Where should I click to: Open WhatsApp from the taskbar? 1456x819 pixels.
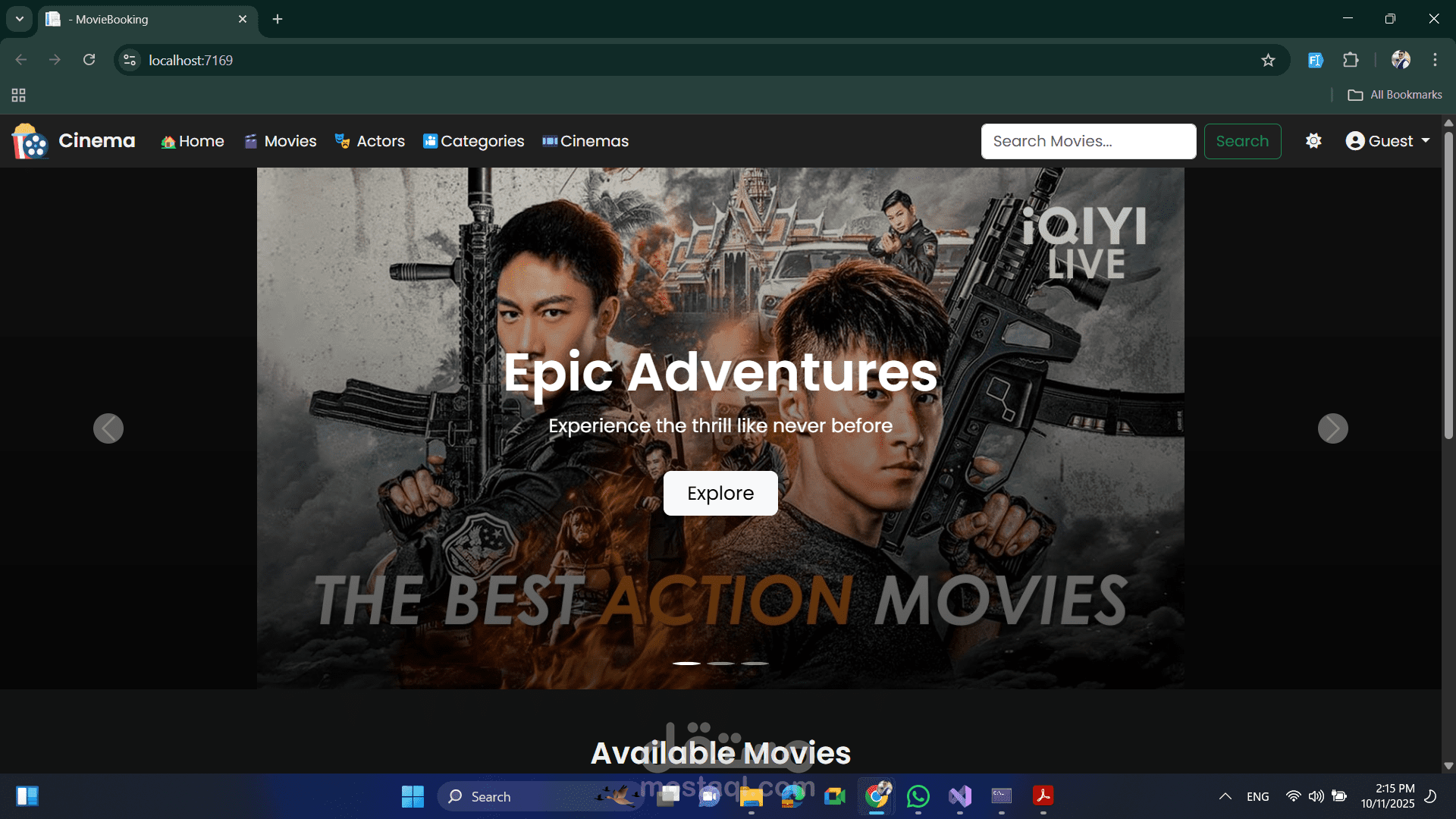click(918, 796)
